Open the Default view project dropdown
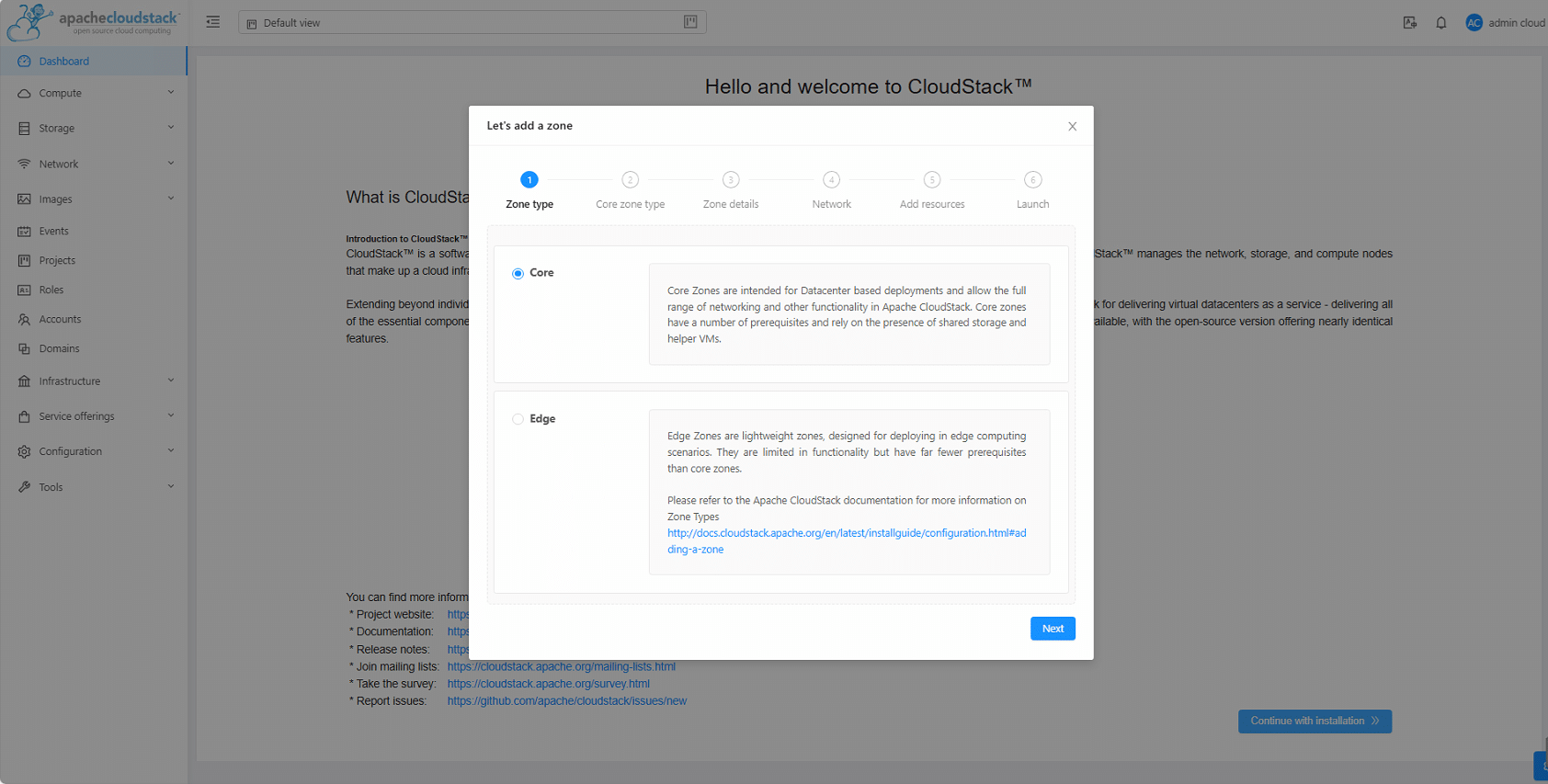The height and width of the screenshot is (784, 1548). (472, 22)
